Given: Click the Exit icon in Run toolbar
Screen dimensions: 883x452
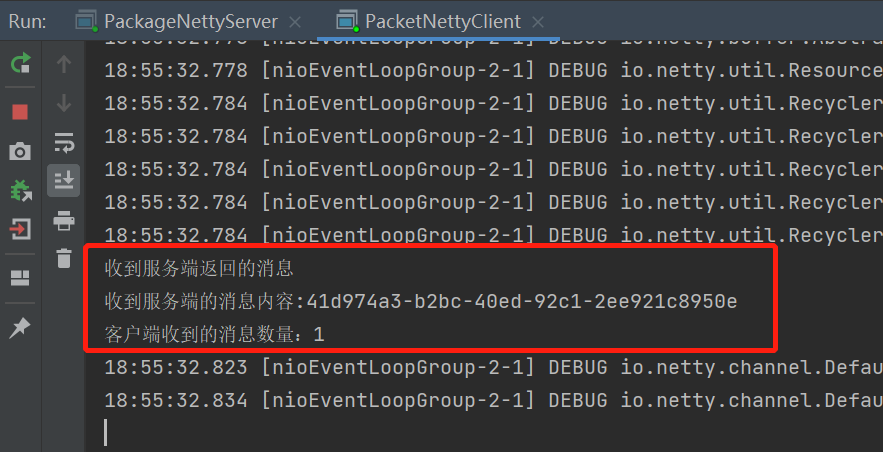Looking at the screenshot, I should tap(20, 229).
